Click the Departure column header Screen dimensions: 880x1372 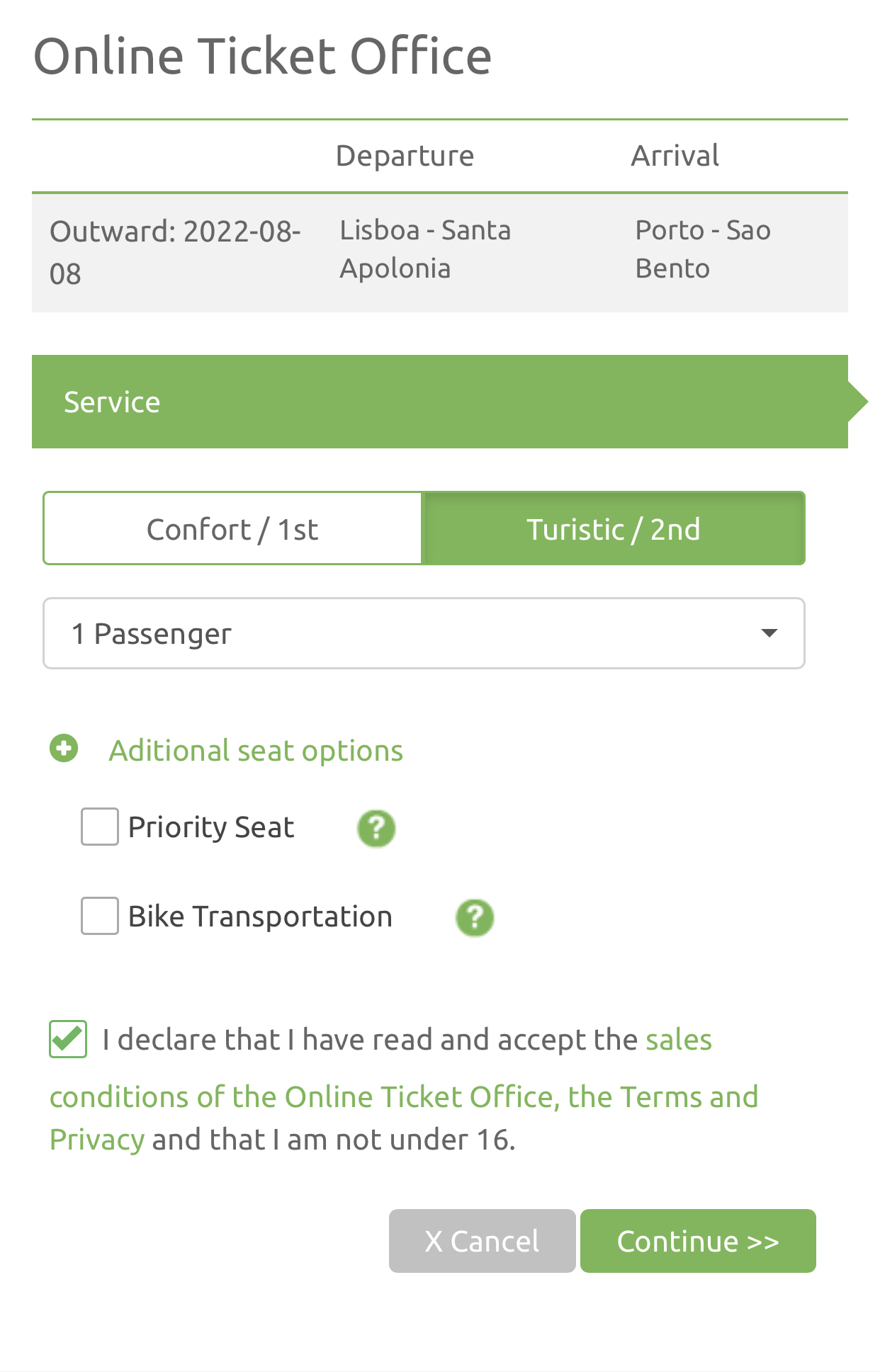pyautogui.click(x=405, y=156)
